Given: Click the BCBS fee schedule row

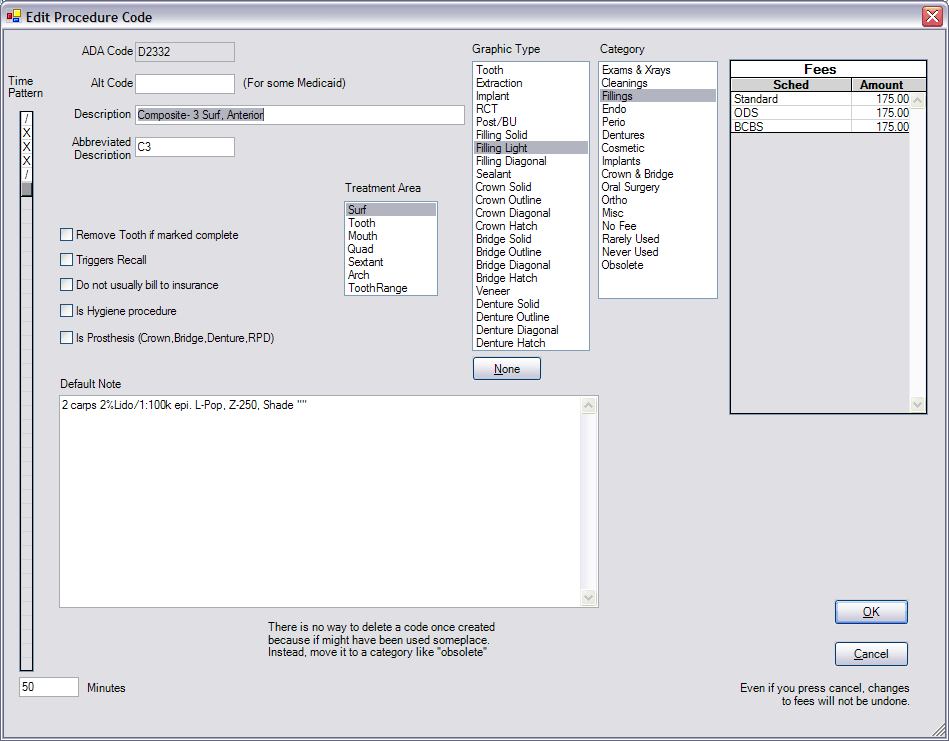Looking at the screenshot, I should pyautogui.click(x=820, y=127).
